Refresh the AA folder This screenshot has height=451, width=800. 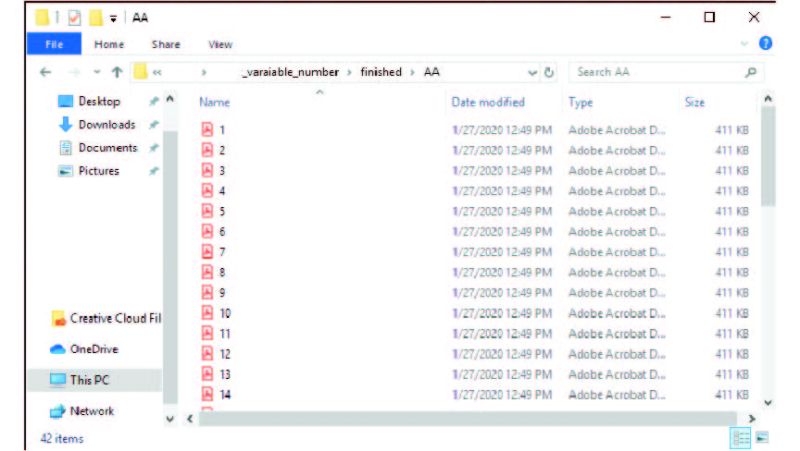[549, 72]
